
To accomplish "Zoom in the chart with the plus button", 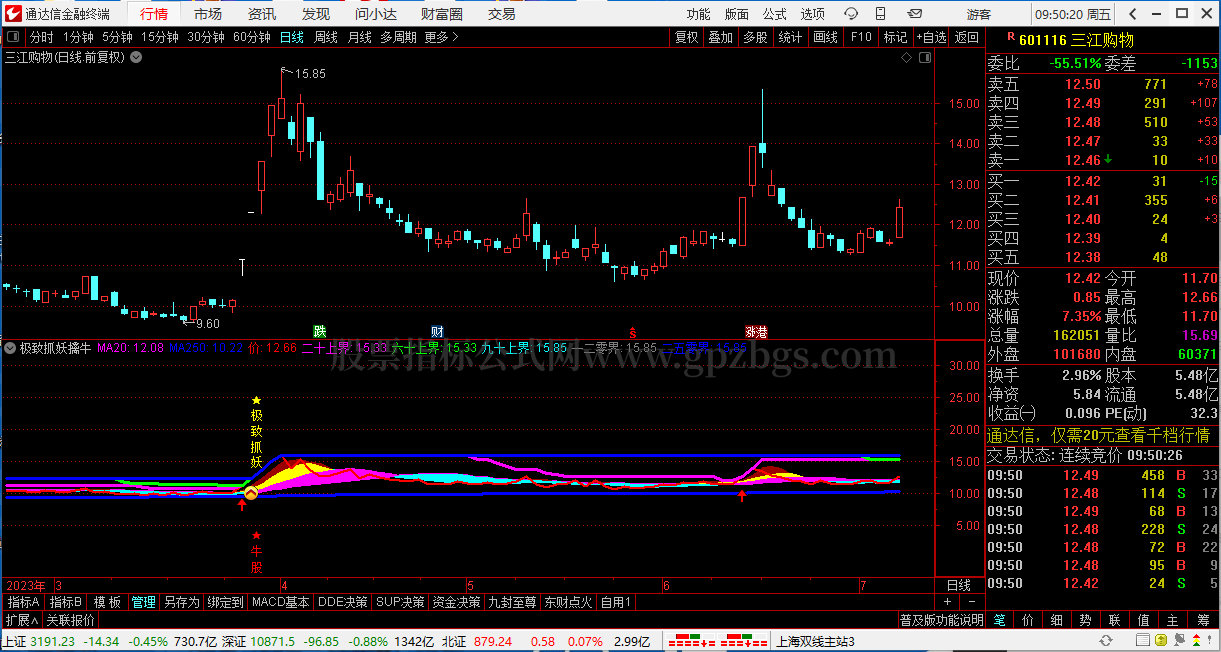I will coord(947,602).
